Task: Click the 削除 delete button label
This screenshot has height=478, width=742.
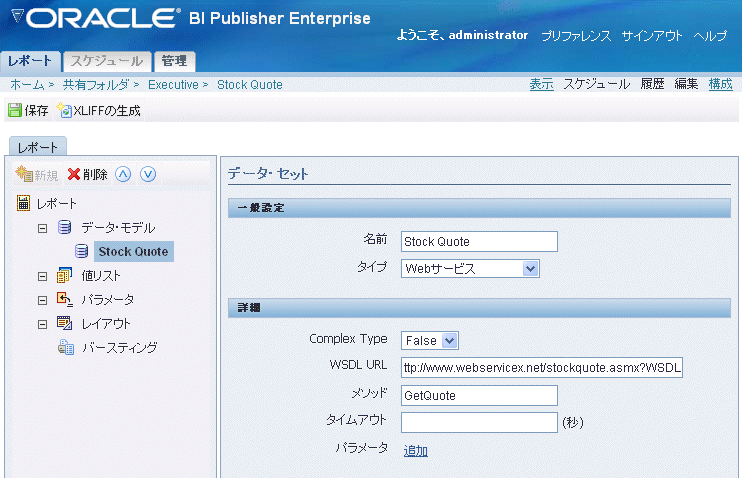Action: tap(95, 175)
